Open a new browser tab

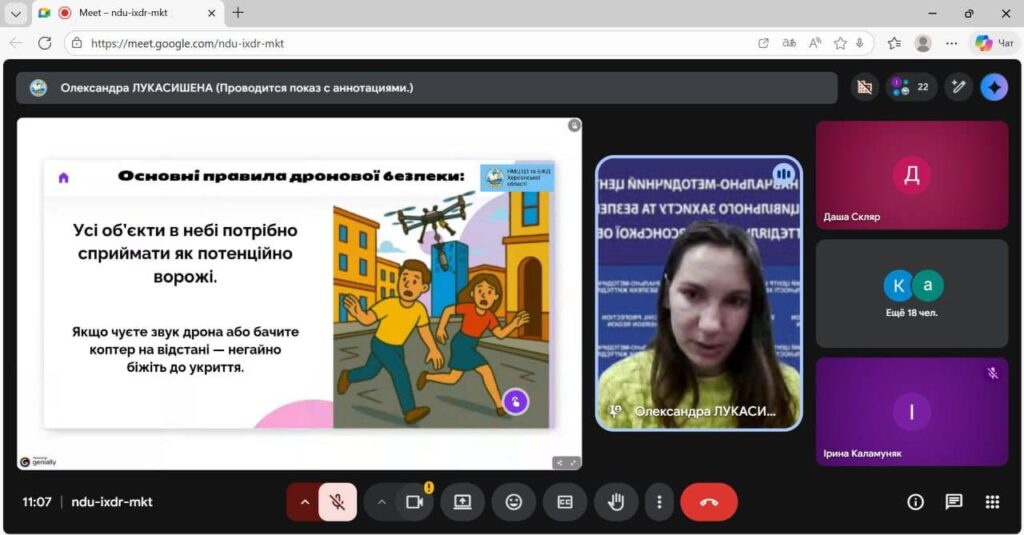click(238, 13)
